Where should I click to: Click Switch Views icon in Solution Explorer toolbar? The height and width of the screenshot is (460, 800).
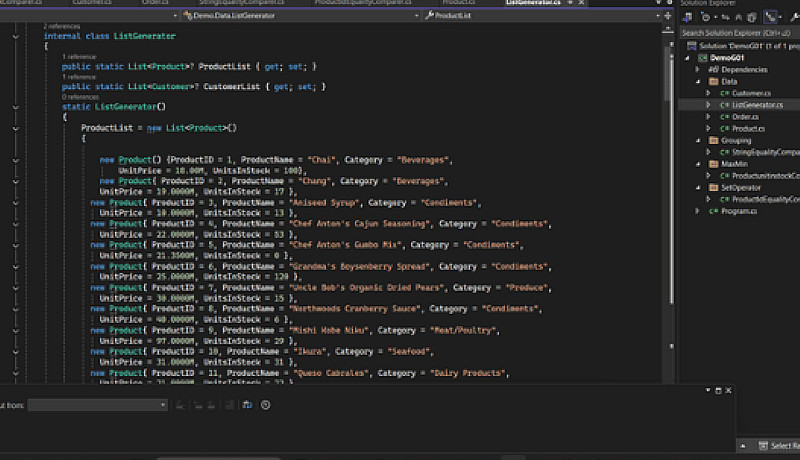687,17
